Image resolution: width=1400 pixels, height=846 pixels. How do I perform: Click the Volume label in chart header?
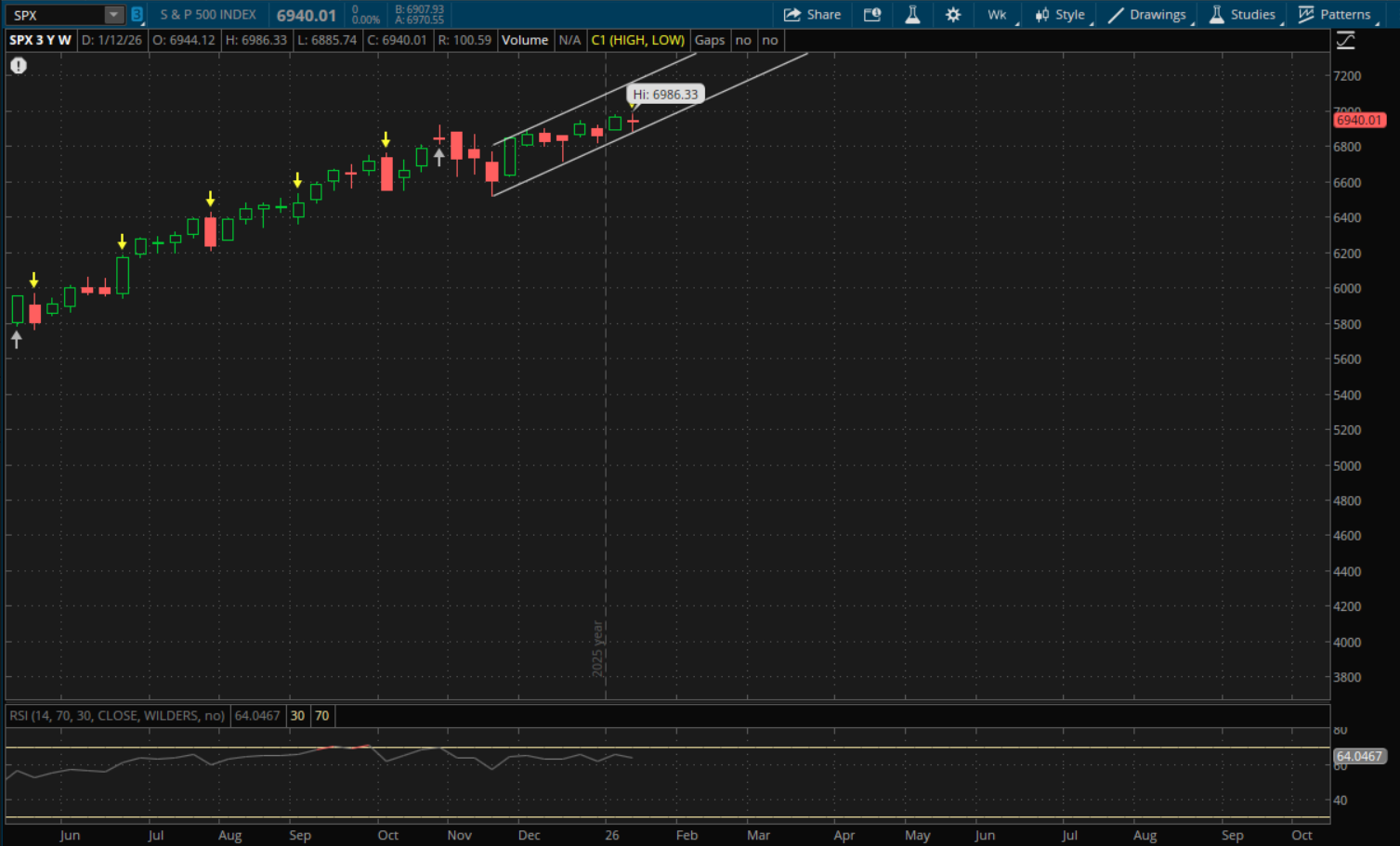525,40
